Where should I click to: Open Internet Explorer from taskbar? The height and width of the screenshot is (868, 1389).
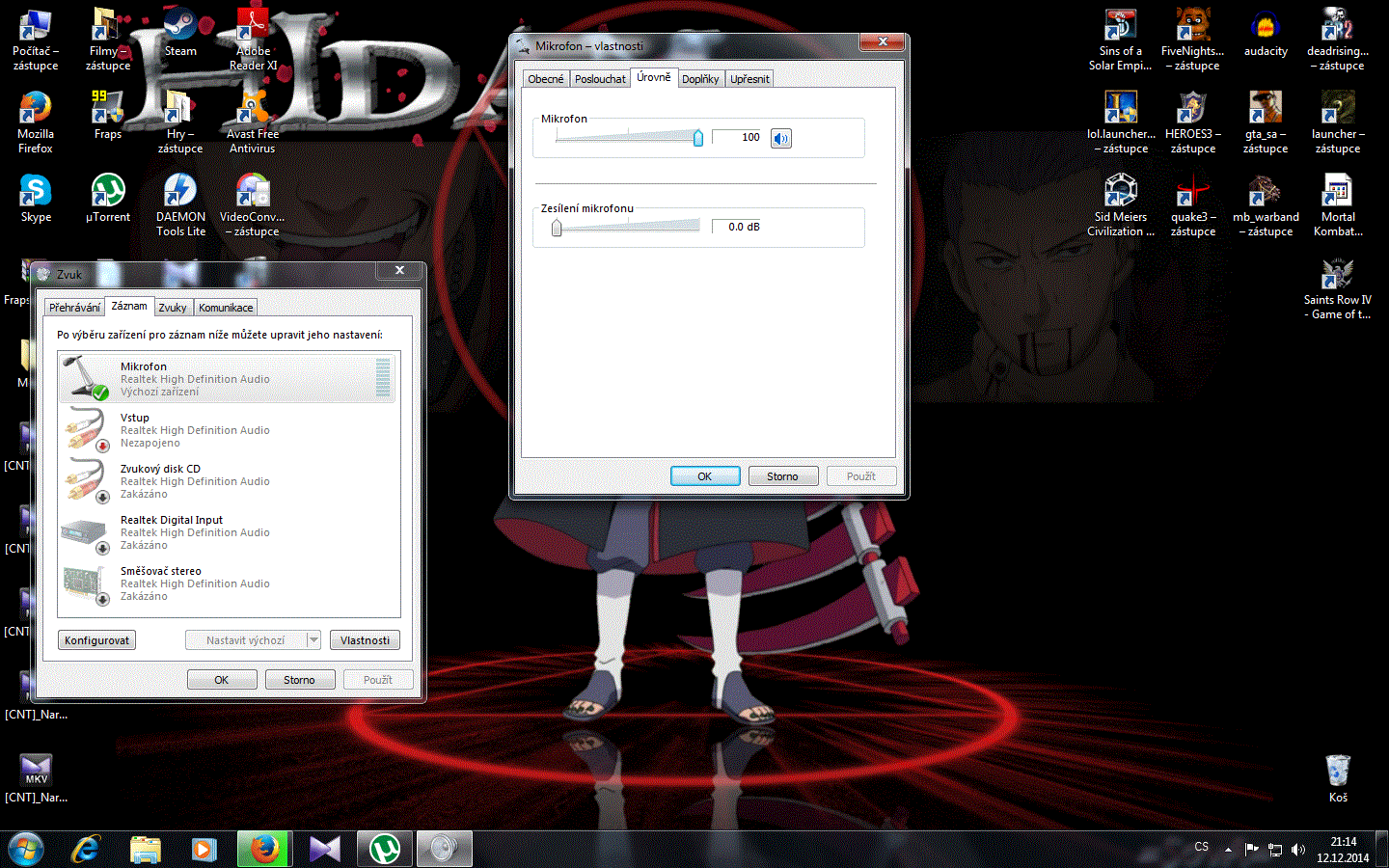pyautogui.click(x=86, y=850)
